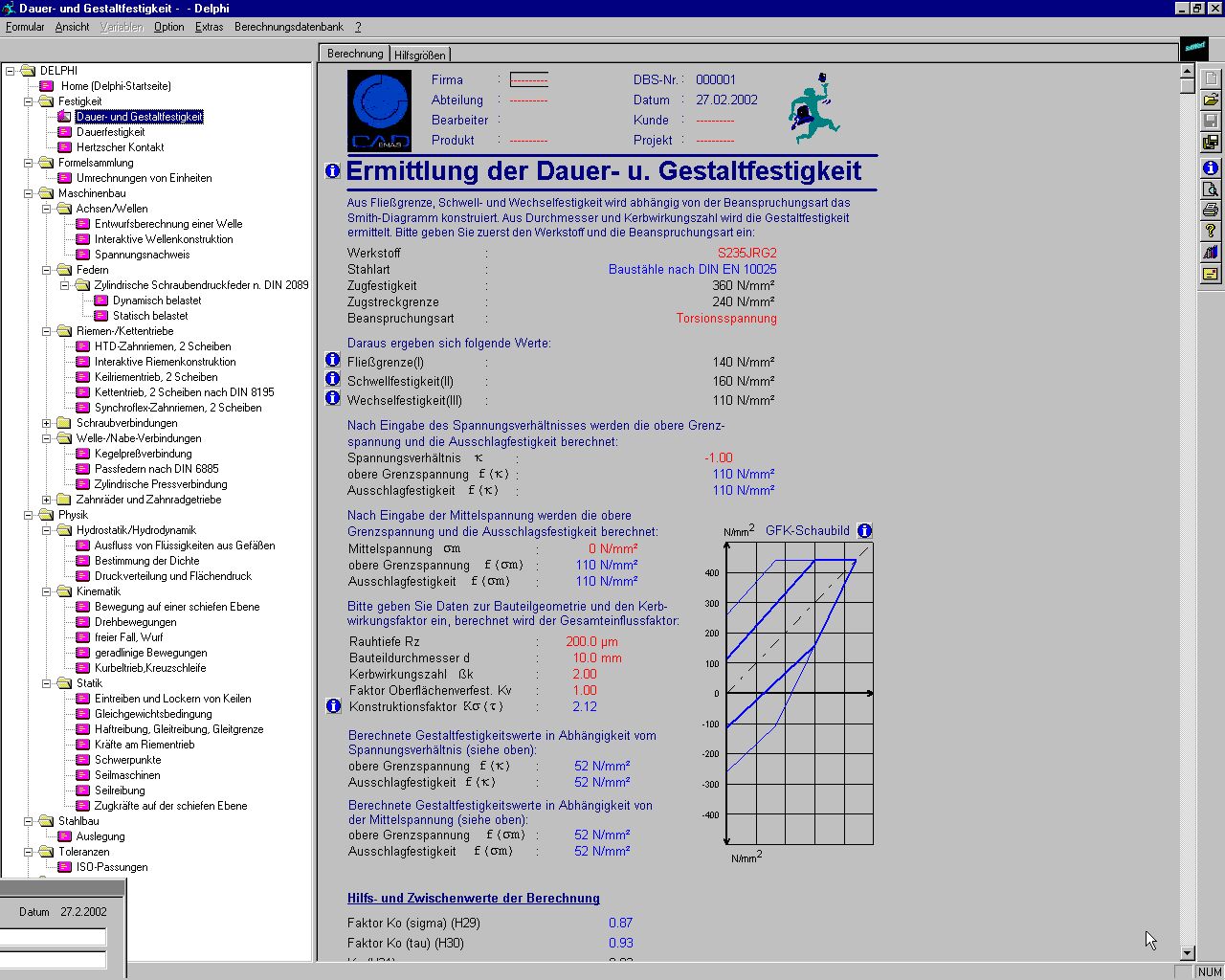
Task: Show info for Schwellfestigkeit(II)
Action: 332,379
